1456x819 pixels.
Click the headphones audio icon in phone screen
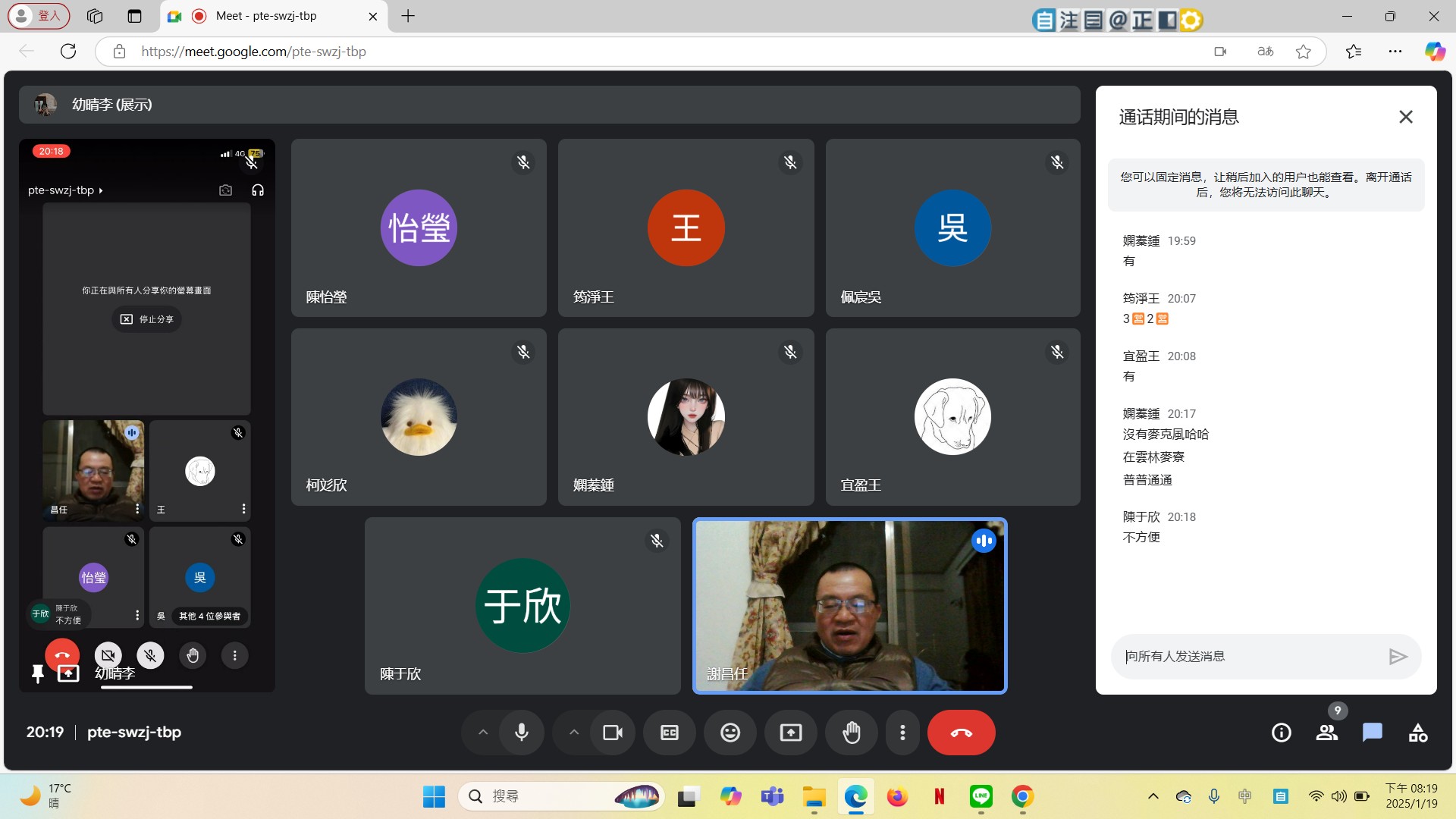tap(258, 190)
